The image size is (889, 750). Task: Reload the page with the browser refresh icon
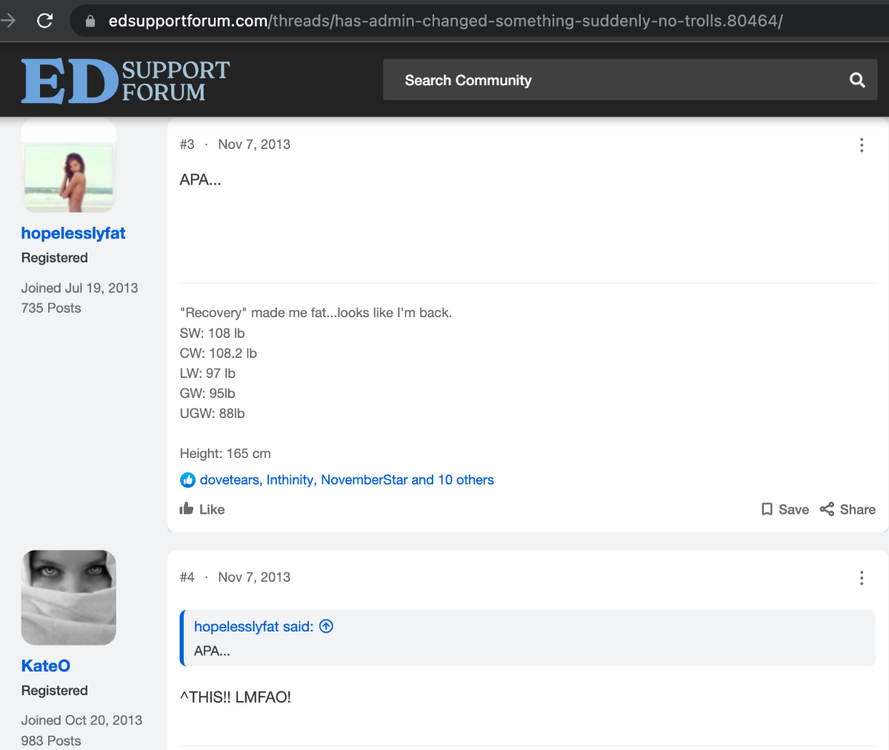click(45, 21)
